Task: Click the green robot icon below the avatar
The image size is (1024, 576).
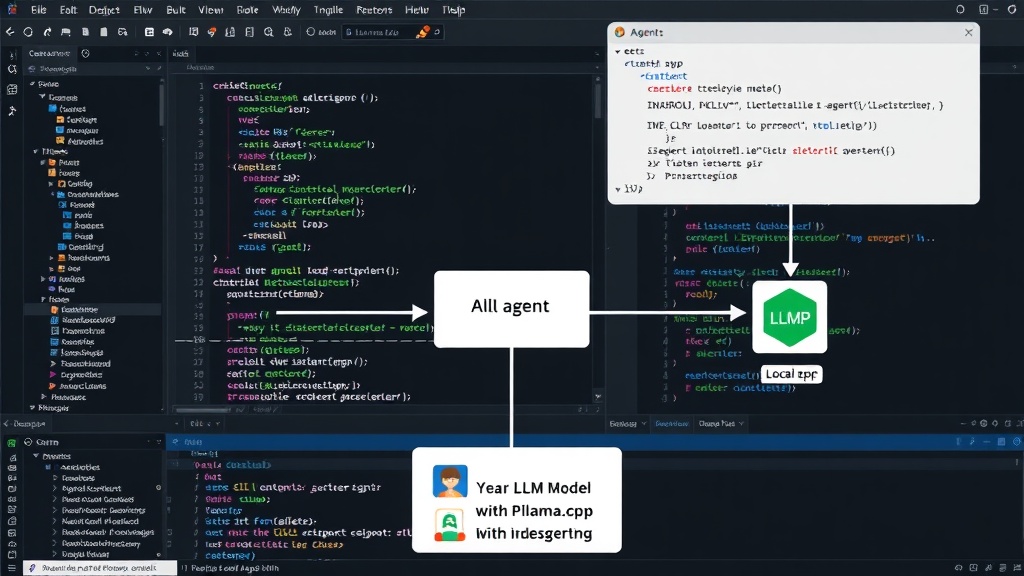Action: point(450,524)
